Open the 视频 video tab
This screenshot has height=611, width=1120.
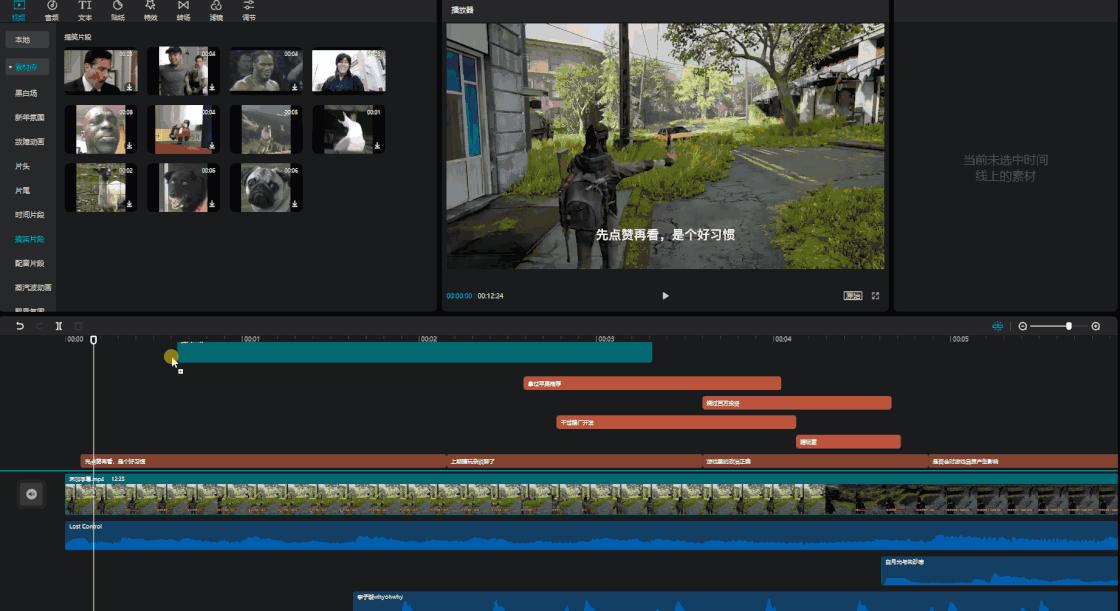point(19,10)
